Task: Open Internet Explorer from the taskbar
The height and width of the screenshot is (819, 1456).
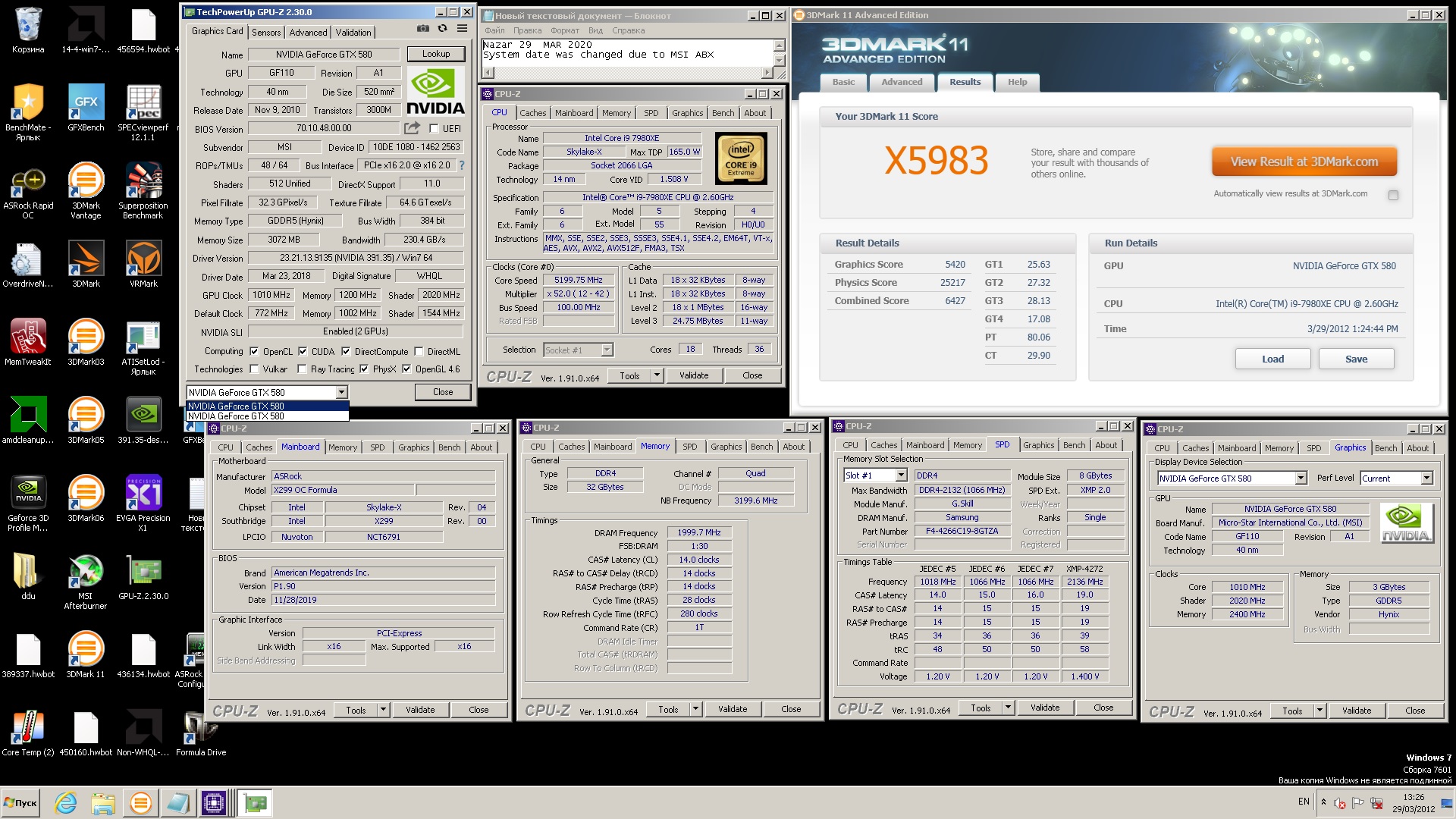Action: point(66,802)
